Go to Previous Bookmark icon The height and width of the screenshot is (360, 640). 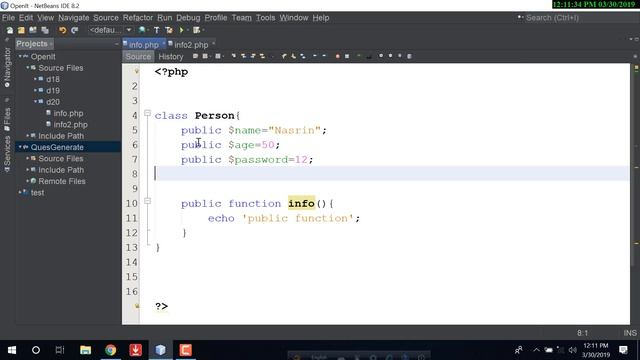pos(284,56)
